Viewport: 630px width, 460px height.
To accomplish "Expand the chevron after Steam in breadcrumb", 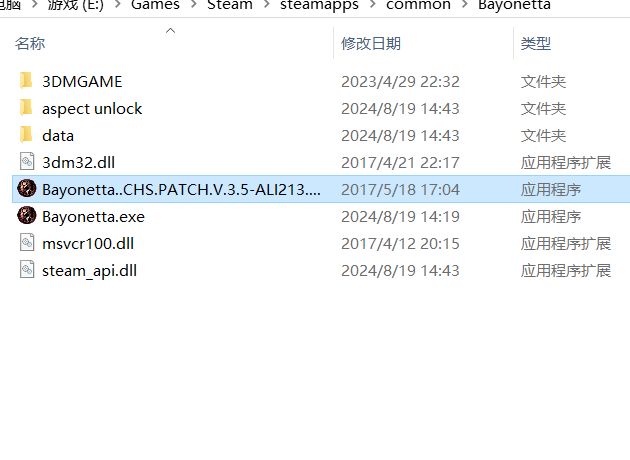I will pos(267,5).
